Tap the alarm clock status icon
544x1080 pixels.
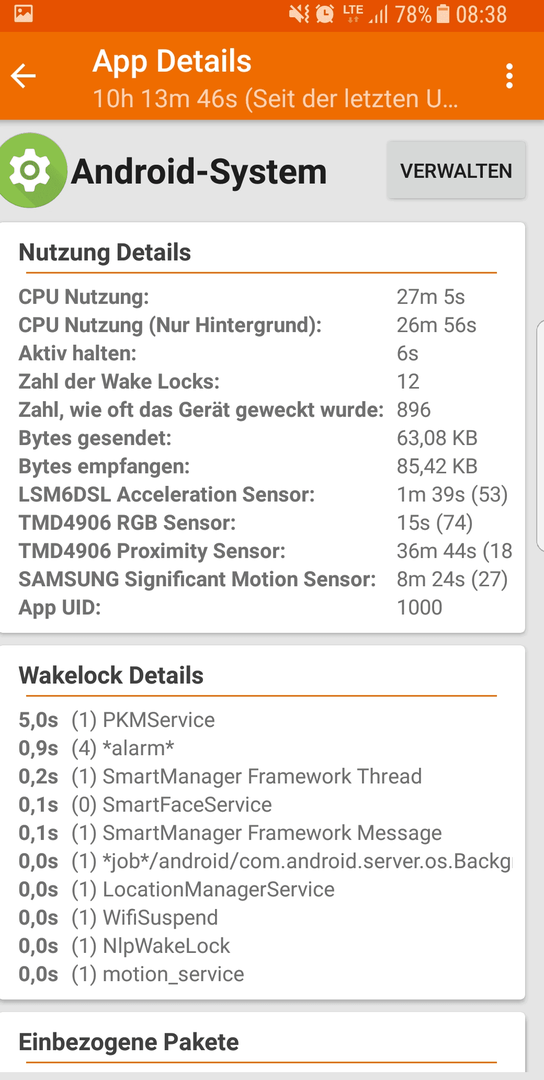tap(325, 14)
